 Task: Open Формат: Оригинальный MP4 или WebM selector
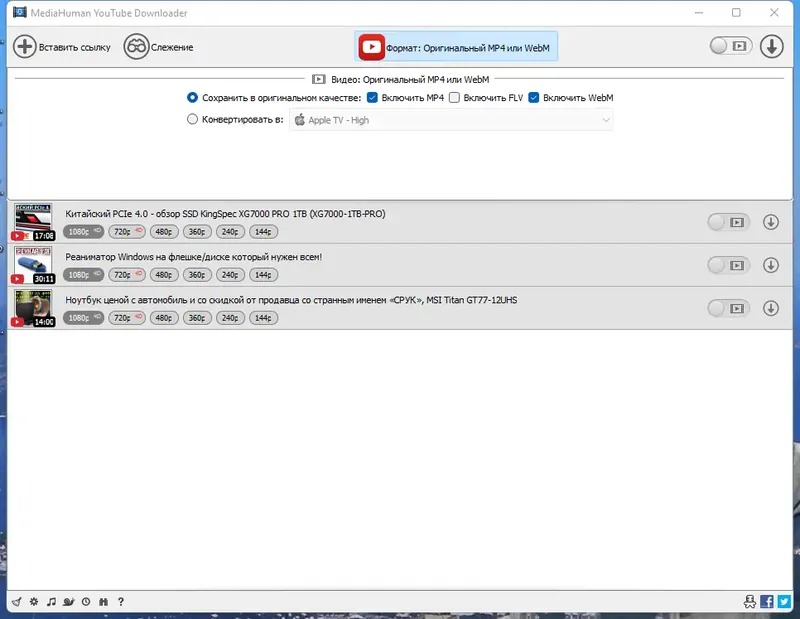coord(456,47)
